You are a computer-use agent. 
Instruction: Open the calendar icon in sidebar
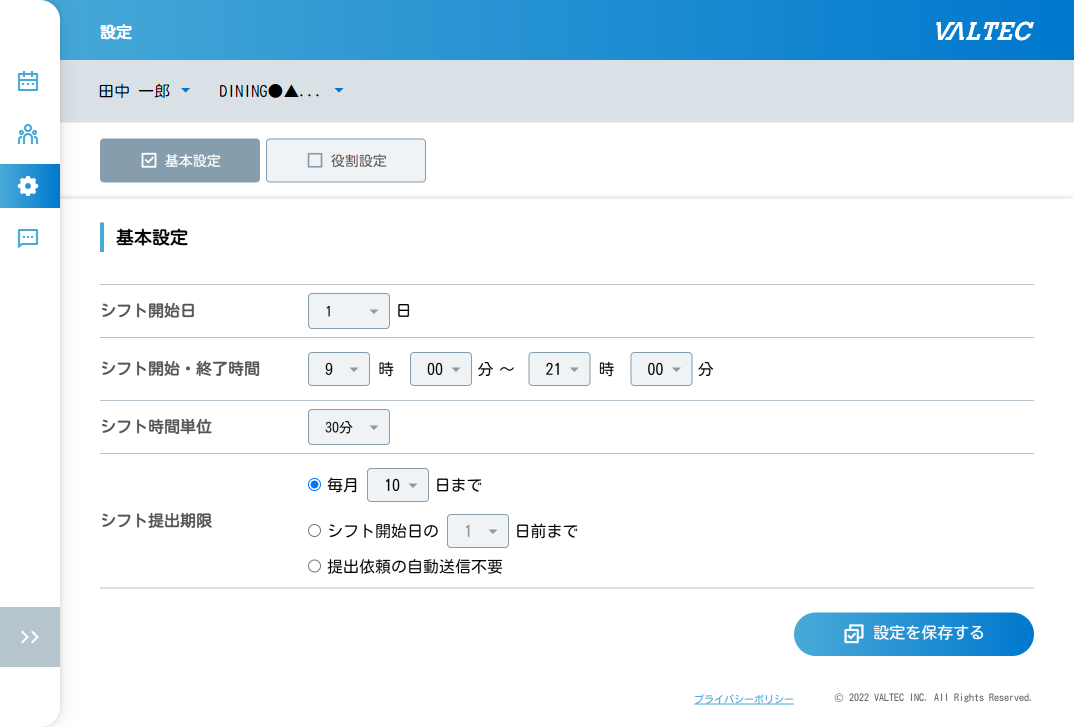click(28, 81)
